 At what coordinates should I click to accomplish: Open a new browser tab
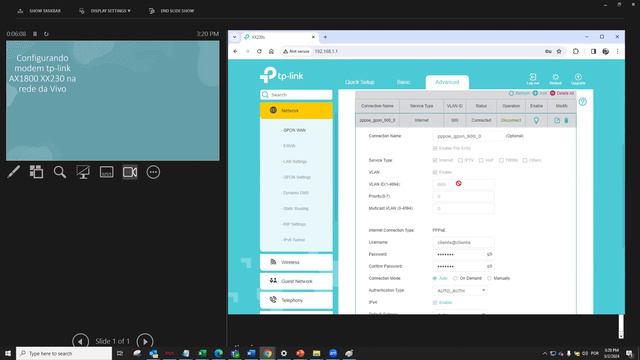tap(325, 37)
